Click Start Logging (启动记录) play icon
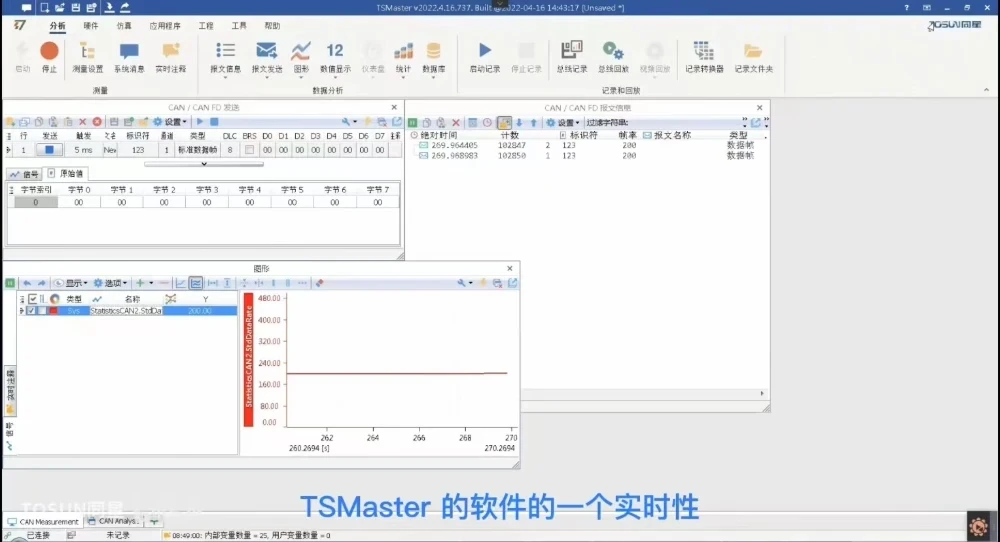Viewport: 1000px width, 542px height. 485,56
